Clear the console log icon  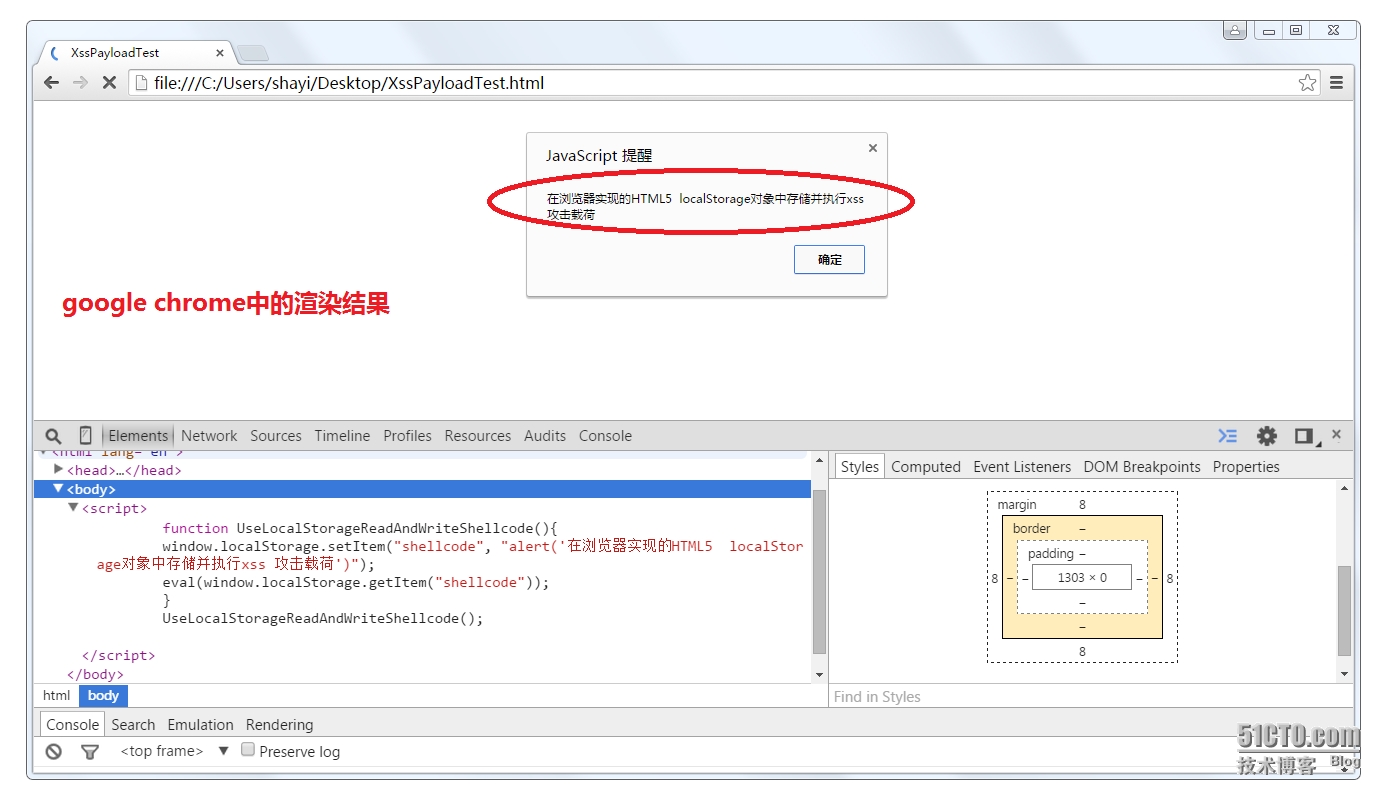click(54, 752)
